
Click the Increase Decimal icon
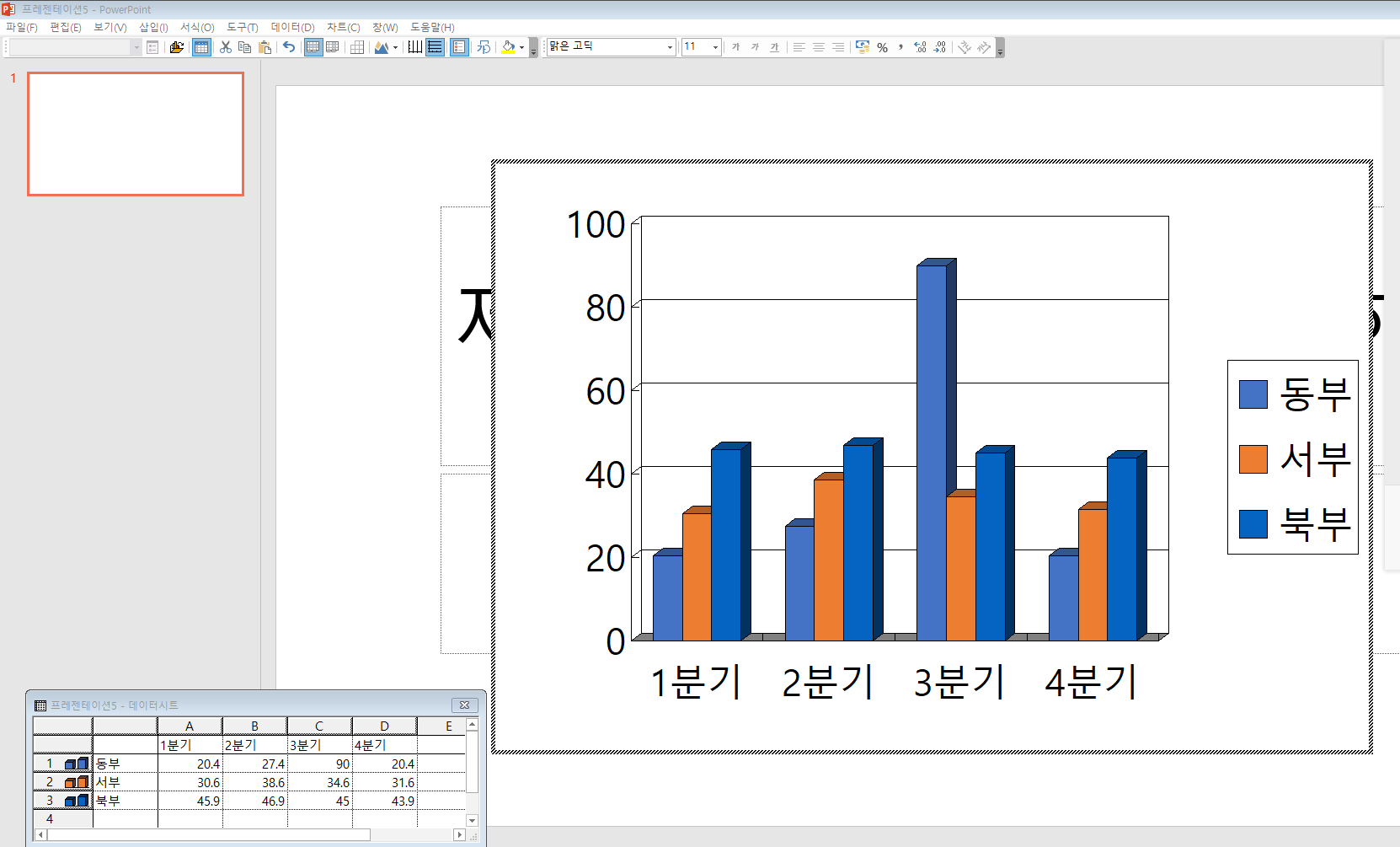click(x=920, y=47)
